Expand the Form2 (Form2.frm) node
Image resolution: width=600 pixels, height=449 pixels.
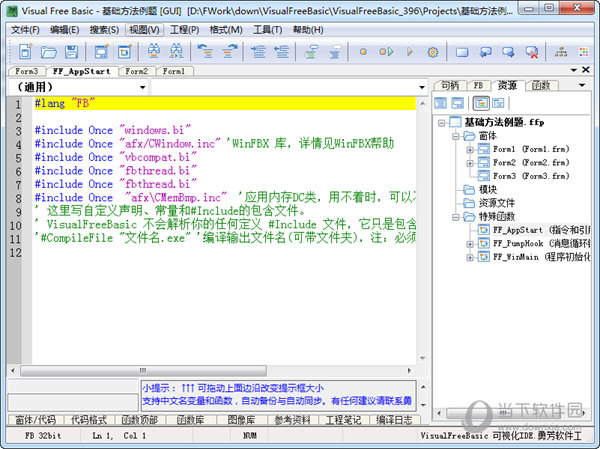pyautogui.click(x=470, y=163)
